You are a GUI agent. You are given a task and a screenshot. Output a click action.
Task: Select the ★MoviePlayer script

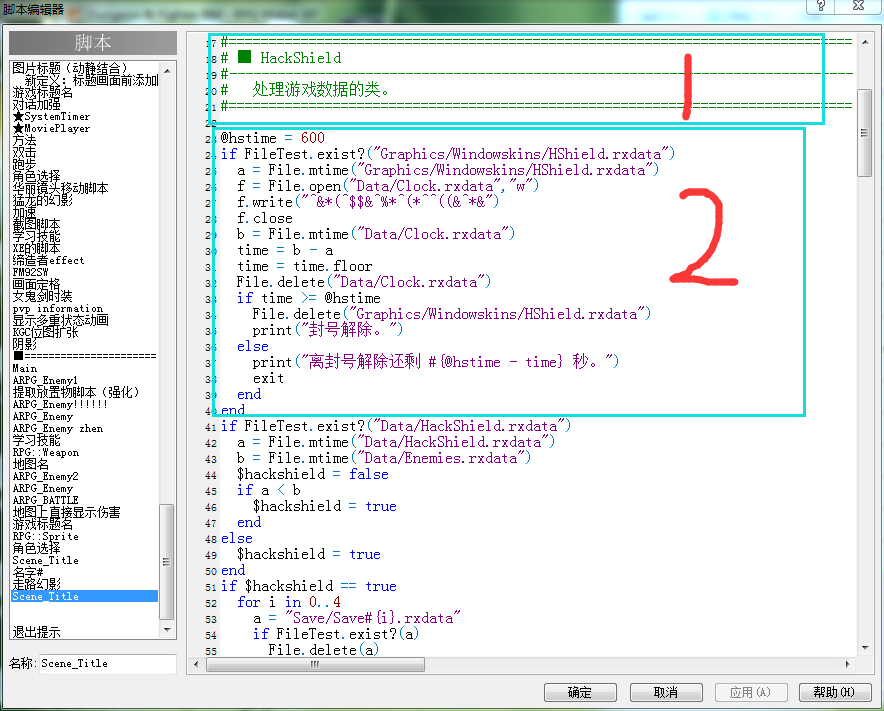(x=51, y=129)
